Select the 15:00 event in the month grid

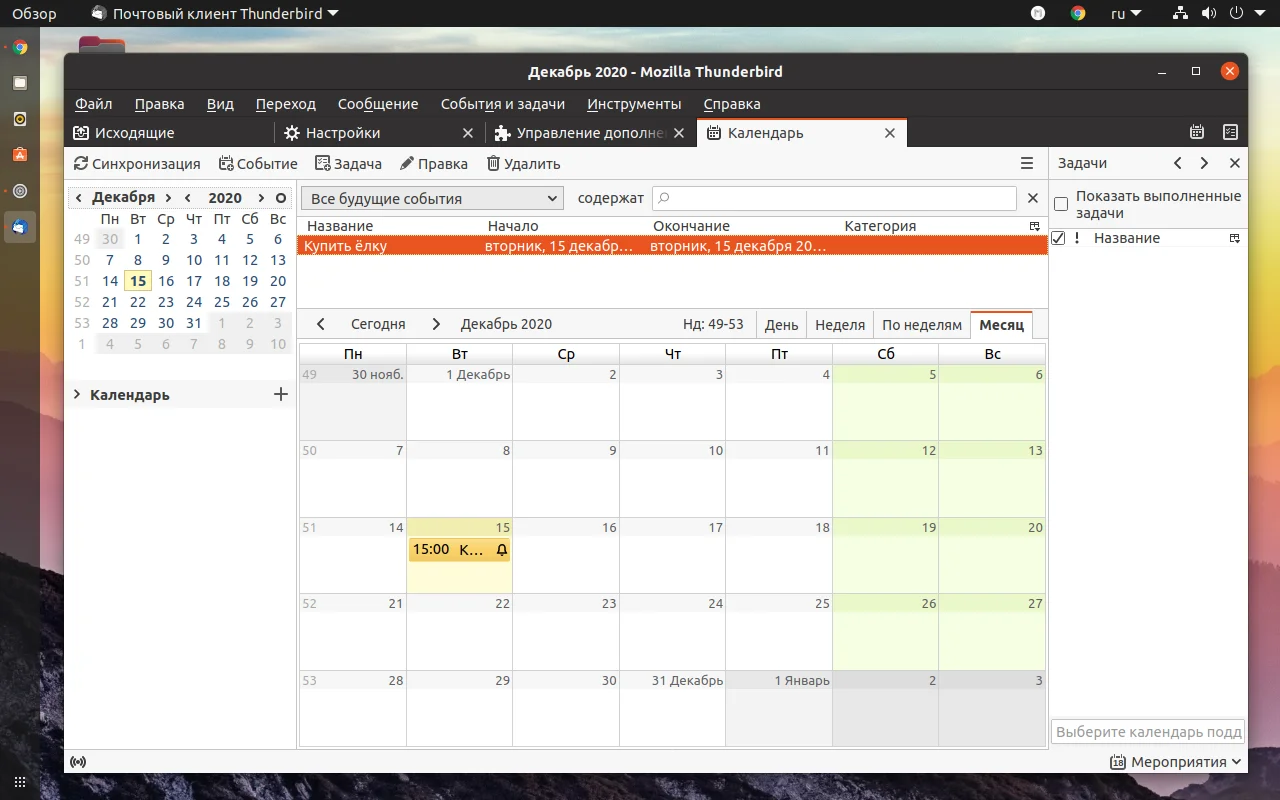tap(460, 549)
